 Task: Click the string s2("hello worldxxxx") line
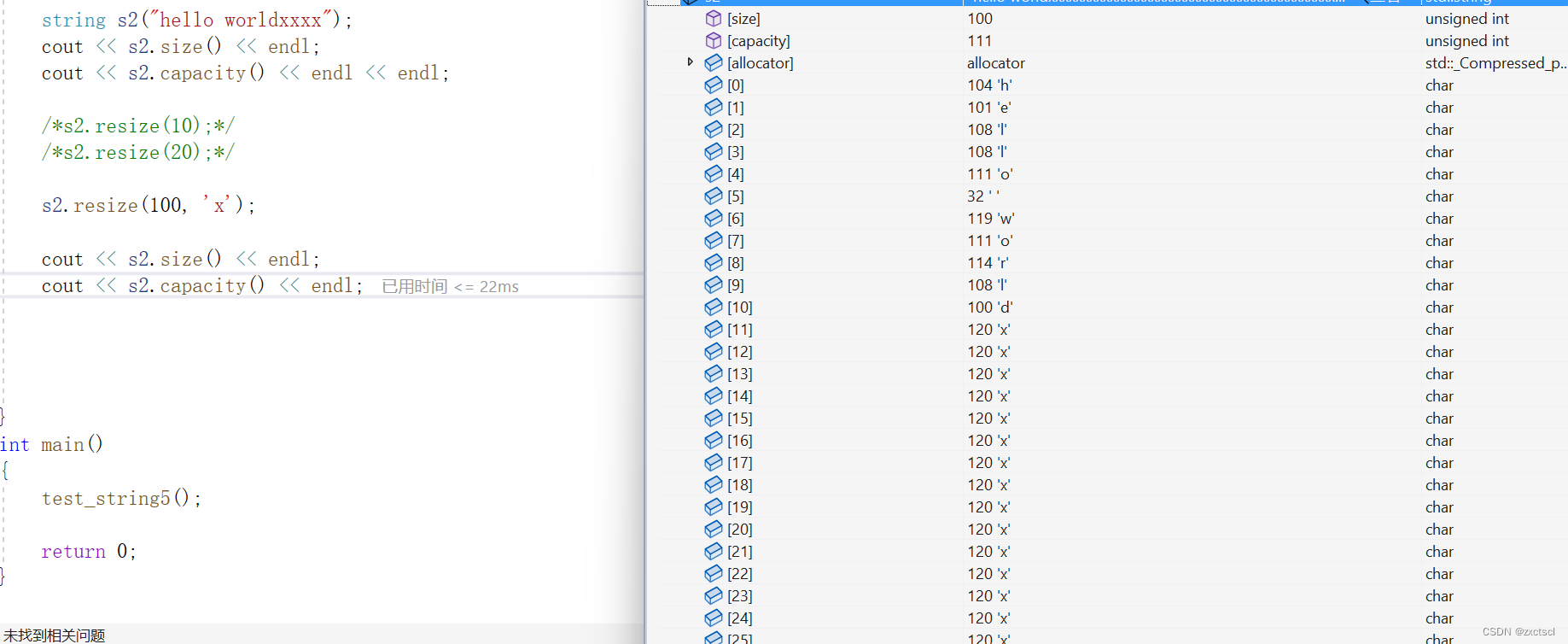(197, 20)
